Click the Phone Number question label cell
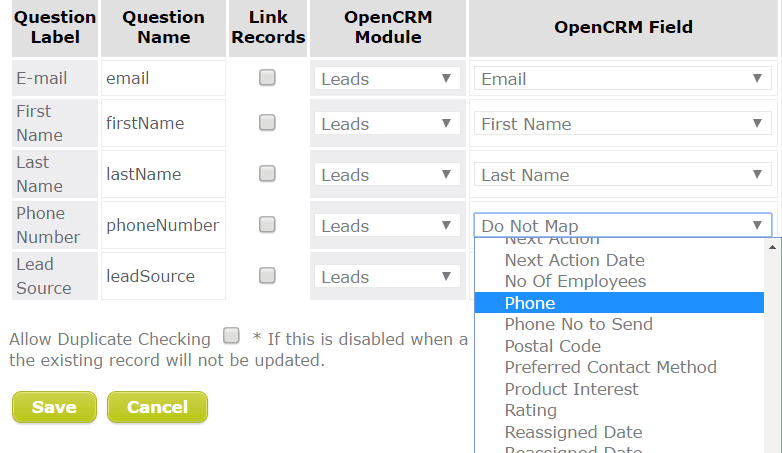Image resolution: width=782 pixels, height=453 pixels. click(x=55, y=225)
